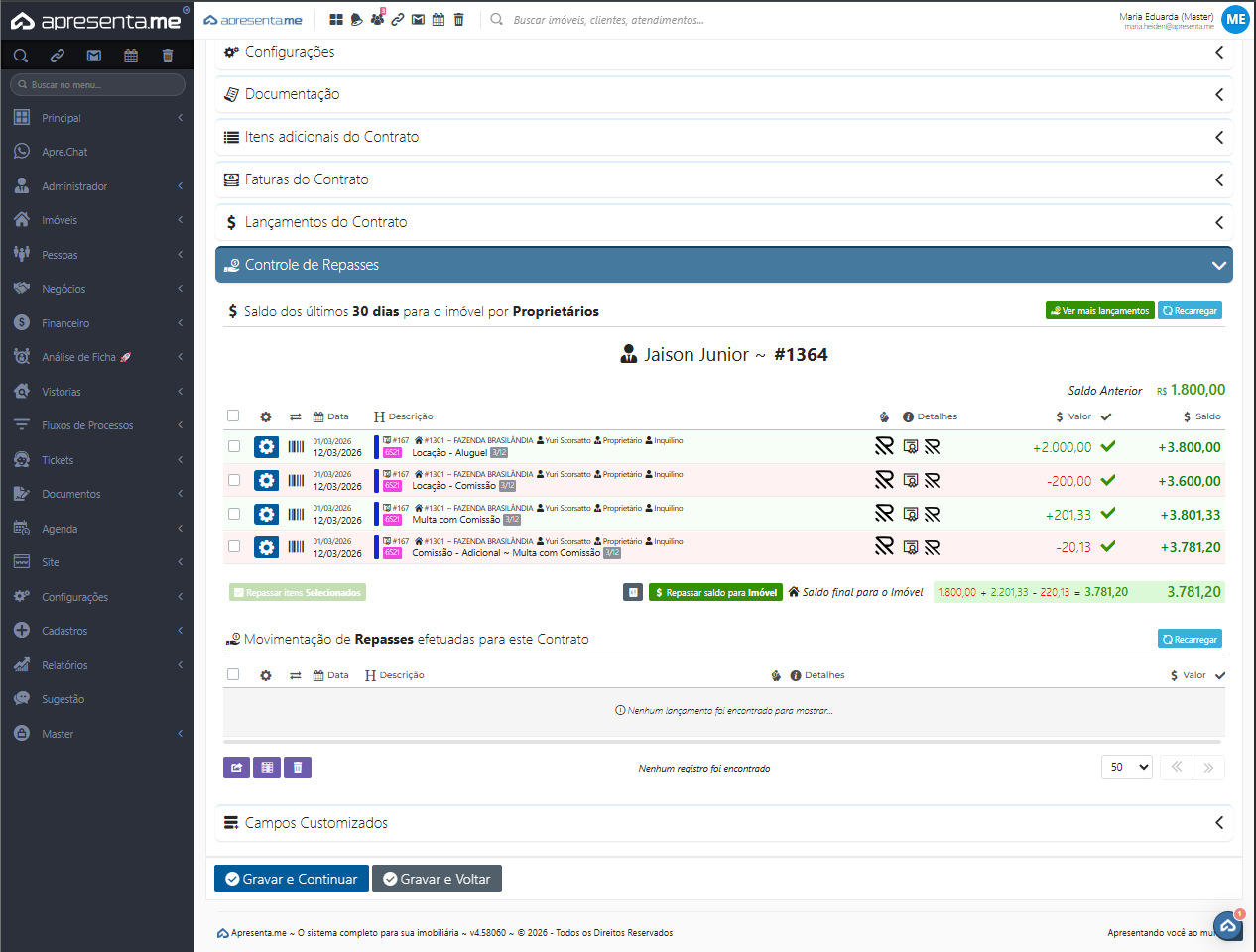Open chat bubble widget at bottom right
The width and height of the screenshot is (1256, 952).
[x=1228, y=926]
